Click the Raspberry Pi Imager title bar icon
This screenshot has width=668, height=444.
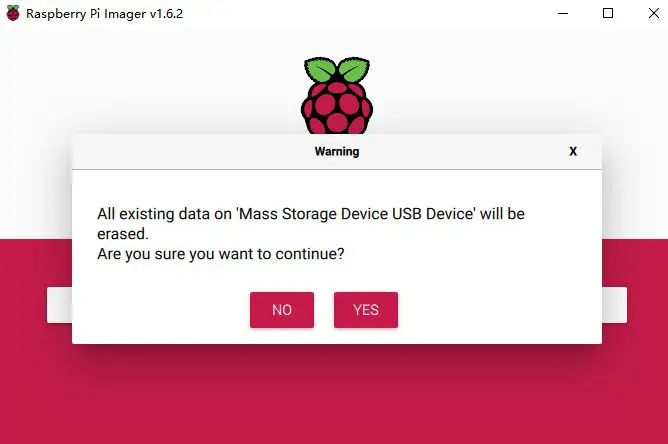13,14
